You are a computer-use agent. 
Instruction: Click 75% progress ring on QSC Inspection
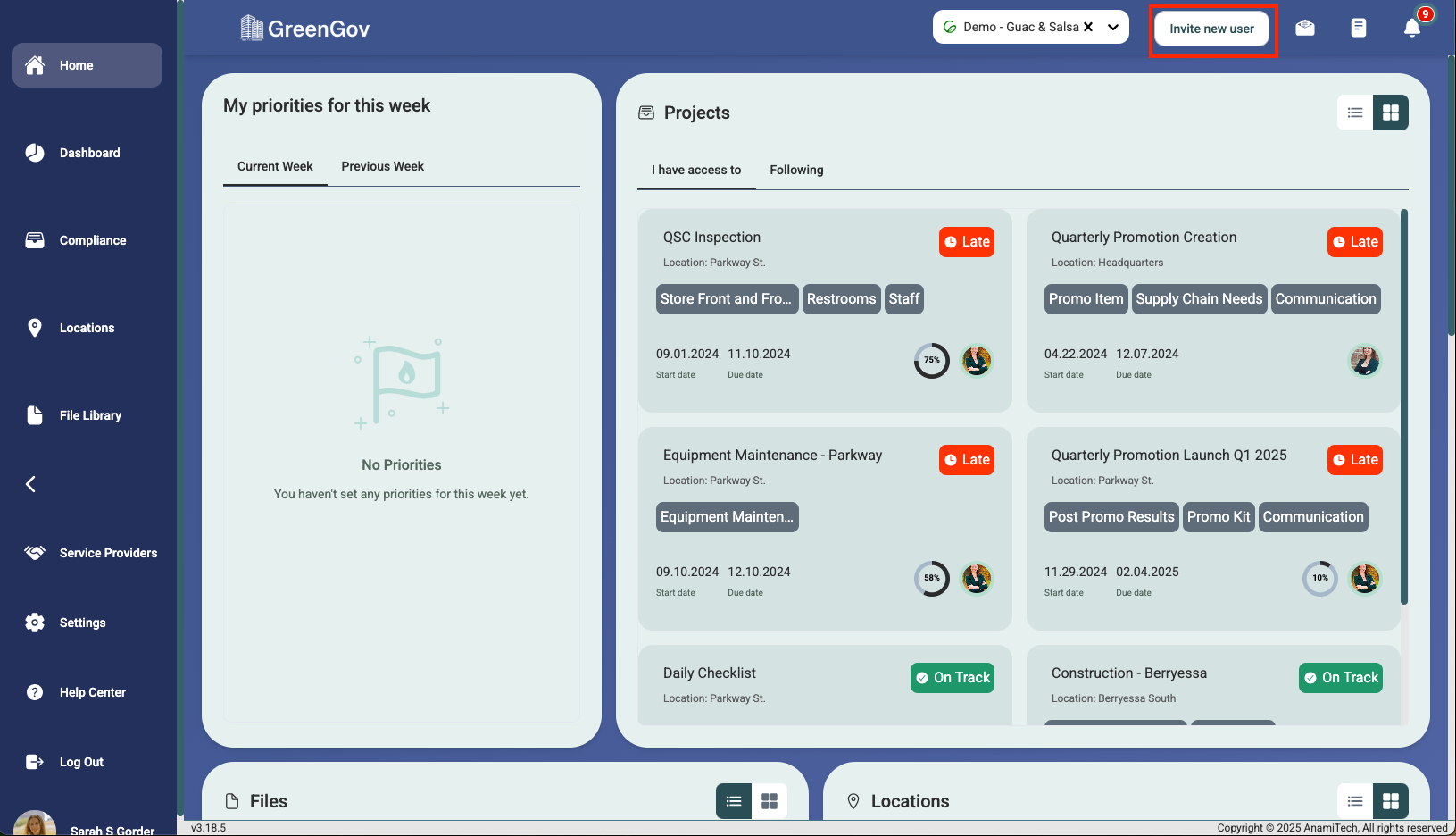click(932, 361)
